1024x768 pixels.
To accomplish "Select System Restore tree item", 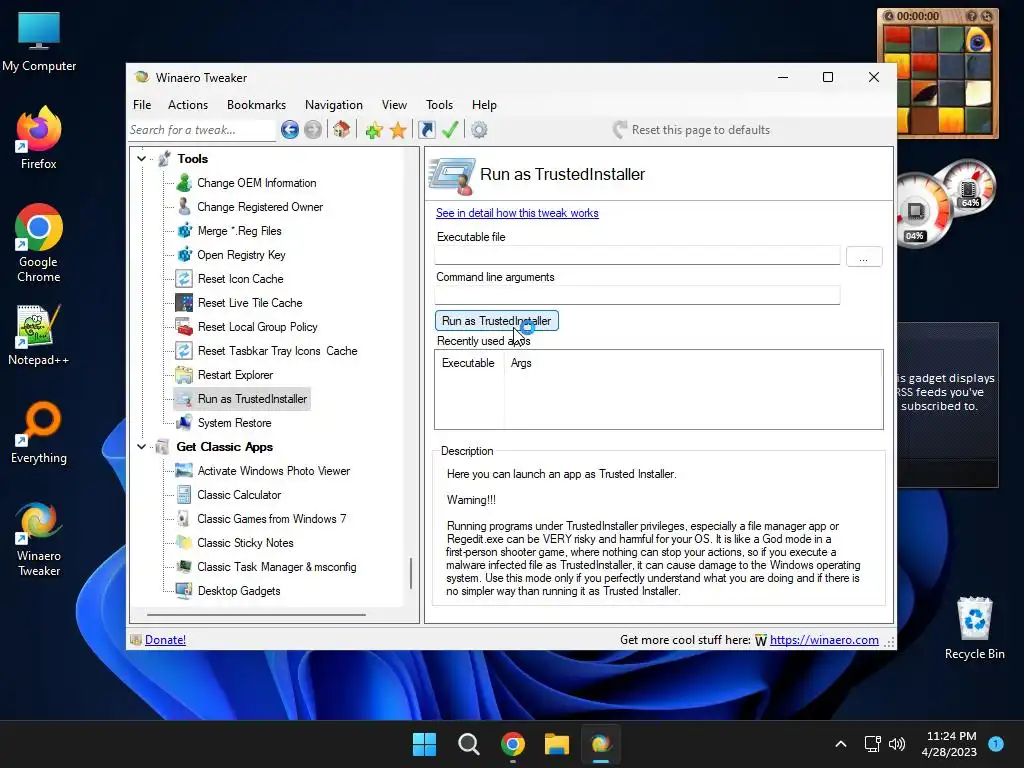I will click(x=234, y=423).
